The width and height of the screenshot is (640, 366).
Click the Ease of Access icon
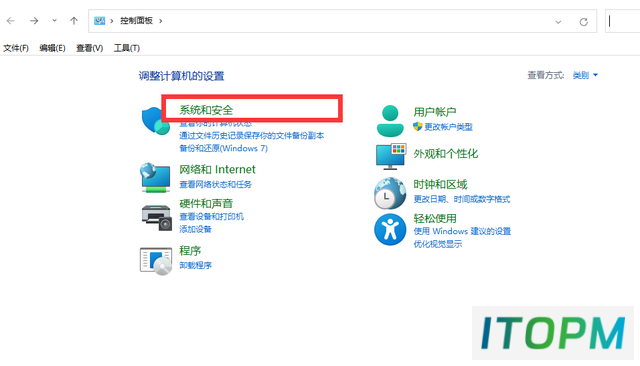coord(390,229)
